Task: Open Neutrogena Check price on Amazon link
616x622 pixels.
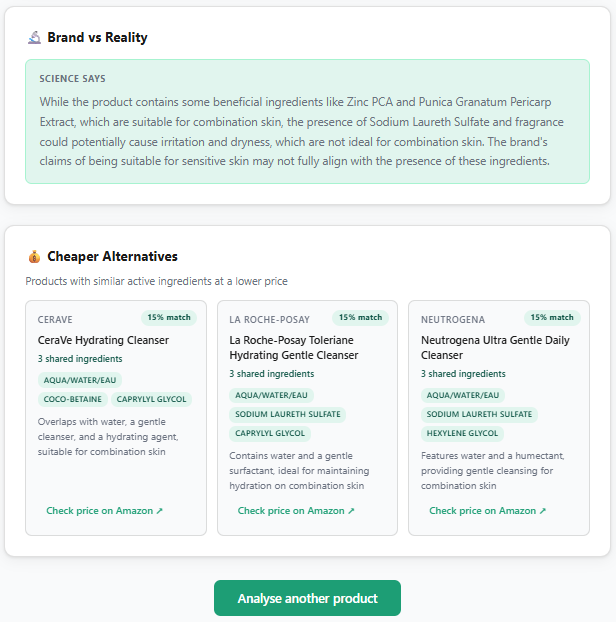Action: [x=488, y=511]
